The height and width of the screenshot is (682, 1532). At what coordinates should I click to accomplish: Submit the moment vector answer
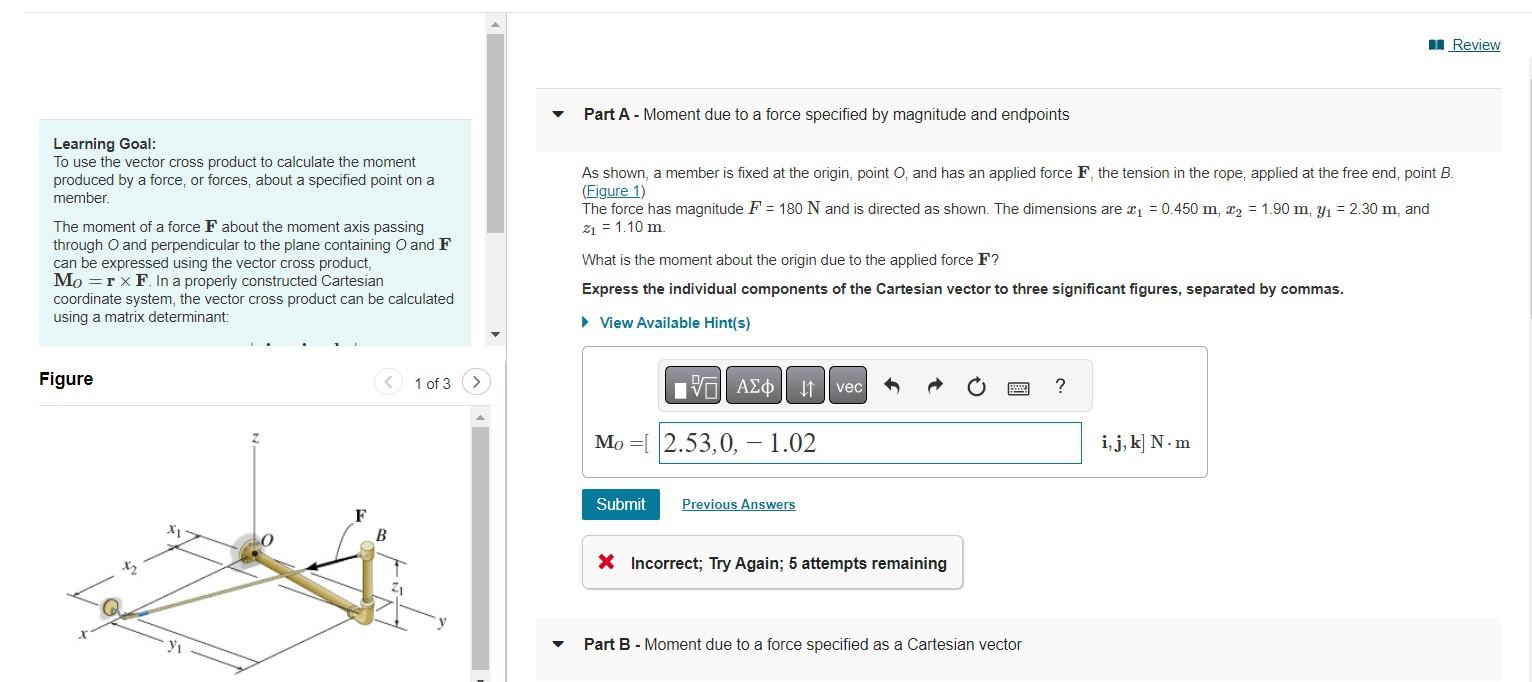(x=620, y=504)
